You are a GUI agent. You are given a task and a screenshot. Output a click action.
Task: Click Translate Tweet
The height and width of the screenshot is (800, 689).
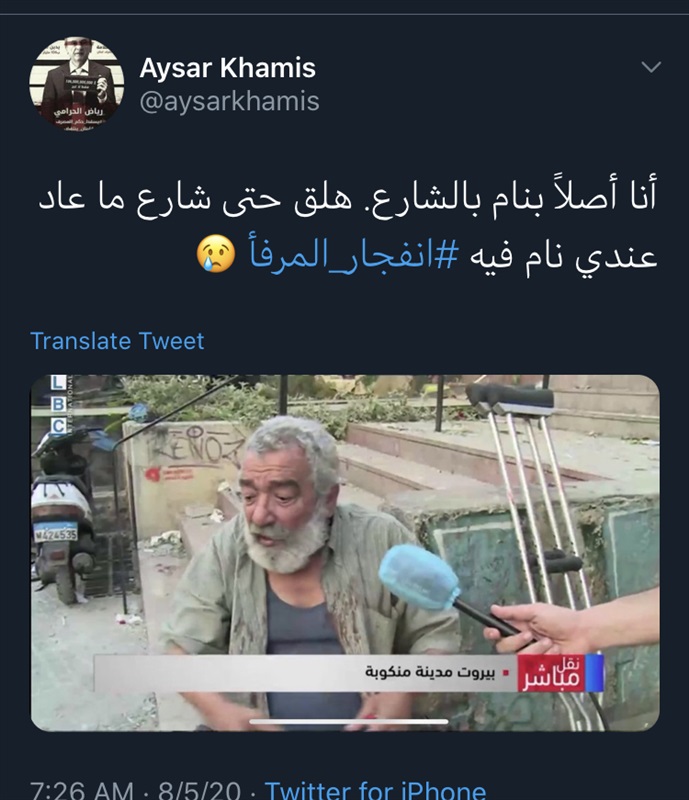coord(117,341)
